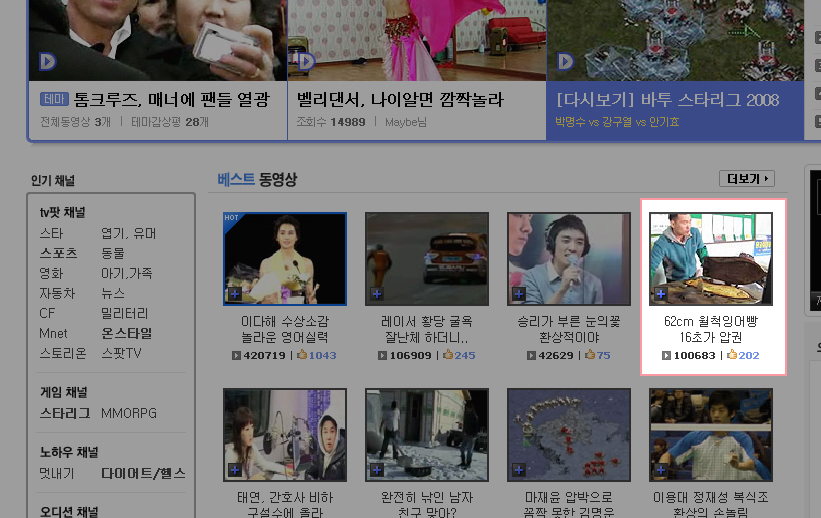Select the 영화 channel
This screenshot has height=518, width=821.
(x=51, y=273)
